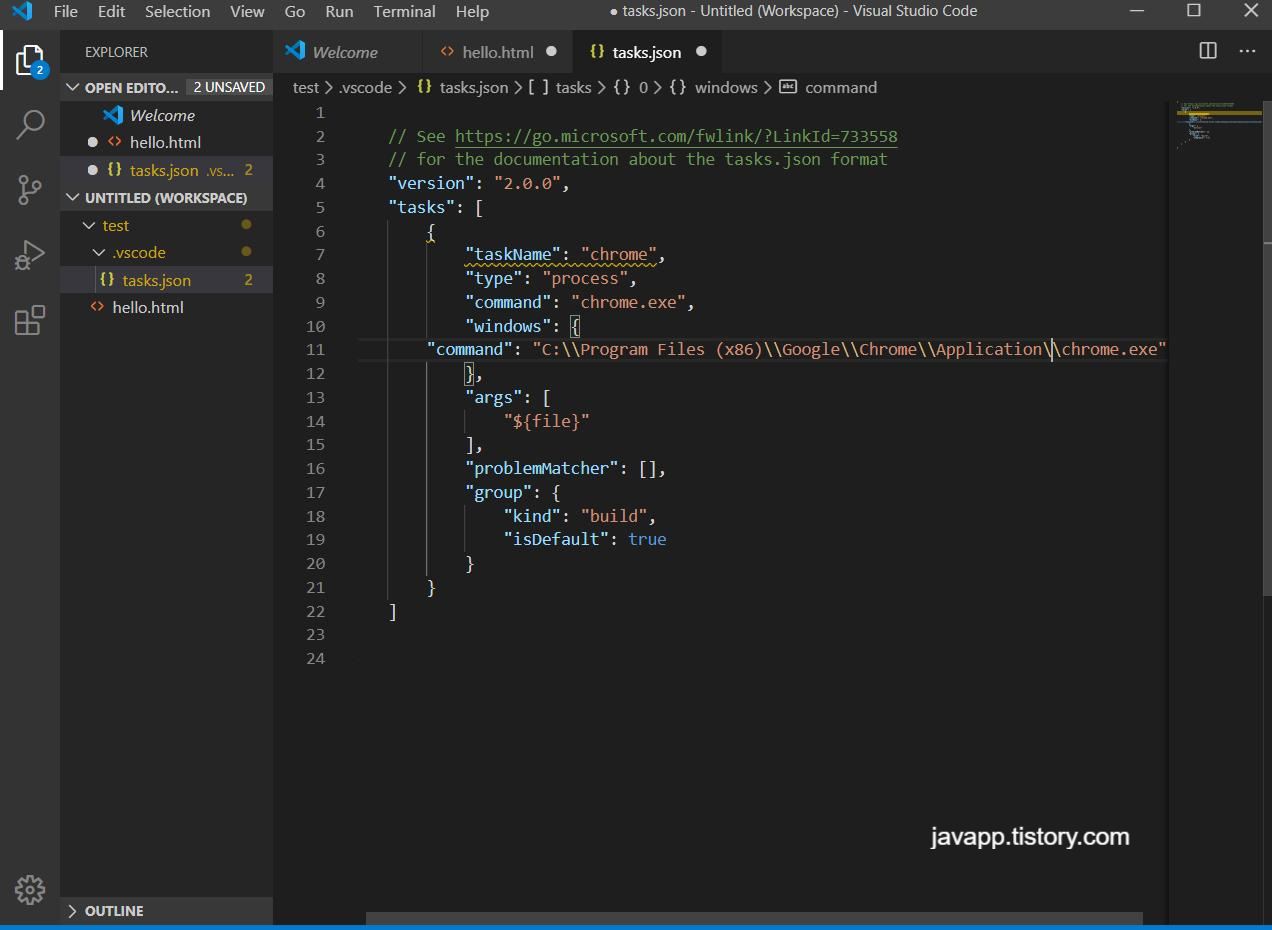The height and width of the screenshot is (930, 1272).
Task: Click the test breadcrumb
Action: [306, 87]
